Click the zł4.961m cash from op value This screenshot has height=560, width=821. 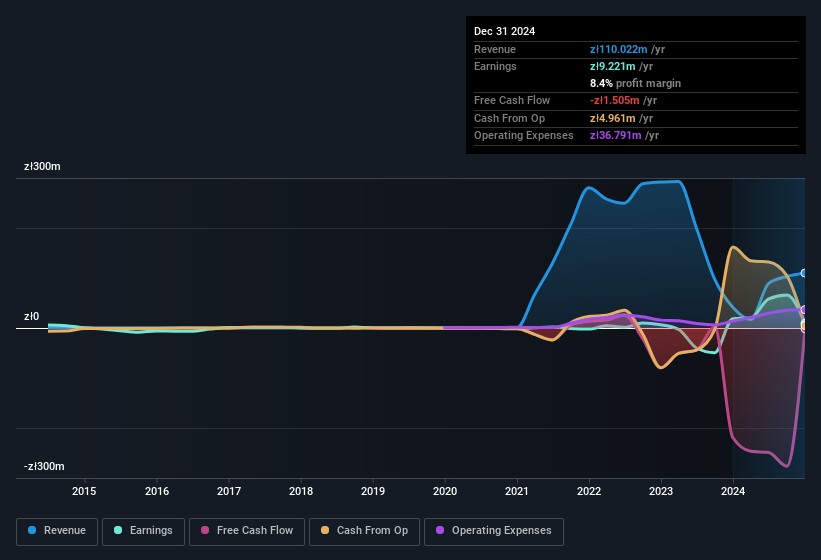coord(613,118)
